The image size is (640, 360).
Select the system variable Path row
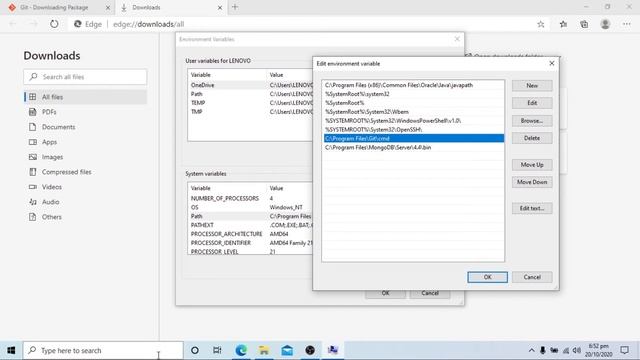point(250,216)
